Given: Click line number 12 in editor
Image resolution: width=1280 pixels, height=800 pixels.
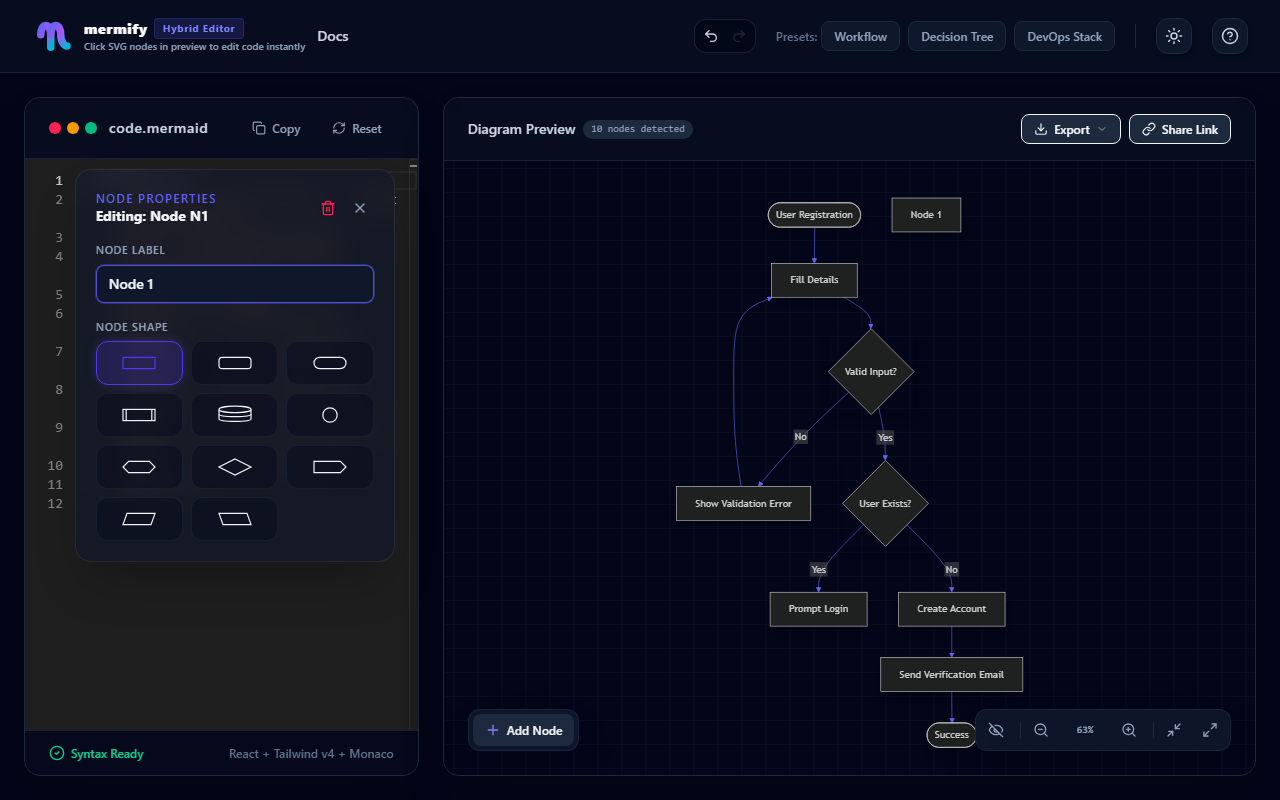Looking at the screenshot, I should pyautogui.click(x=55, y=503).
